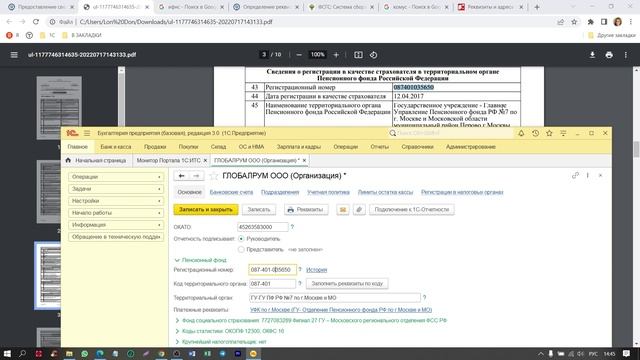
Task: Bookmark this page with the star icon
Action: [x=574, y=22]
